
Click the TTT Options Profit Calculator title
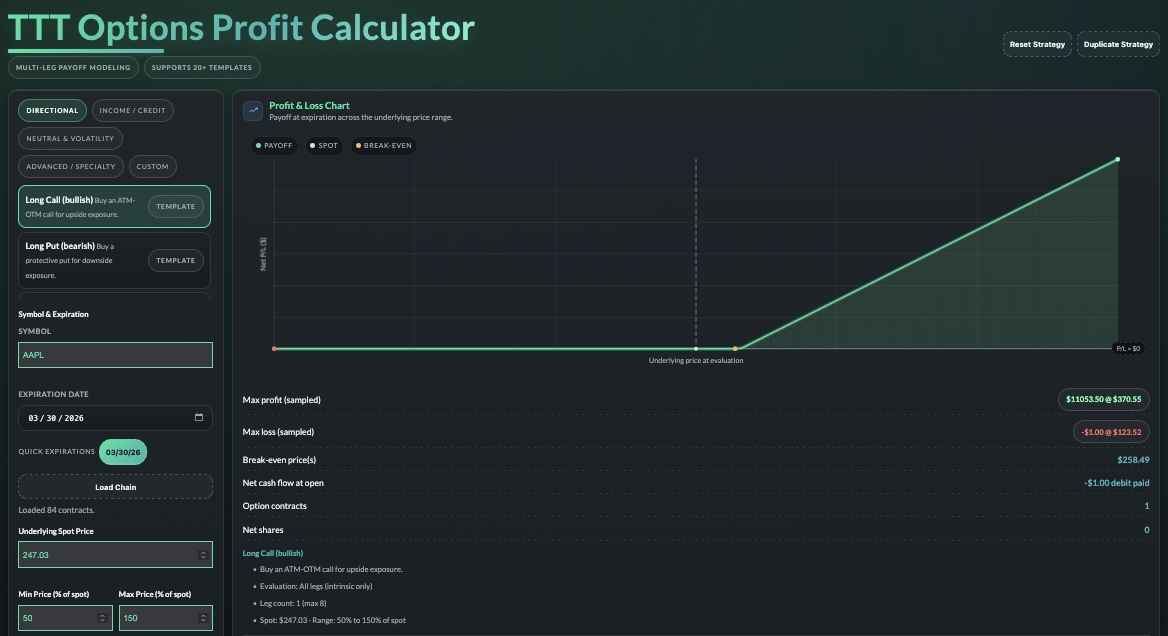click(x=241, y=28)
